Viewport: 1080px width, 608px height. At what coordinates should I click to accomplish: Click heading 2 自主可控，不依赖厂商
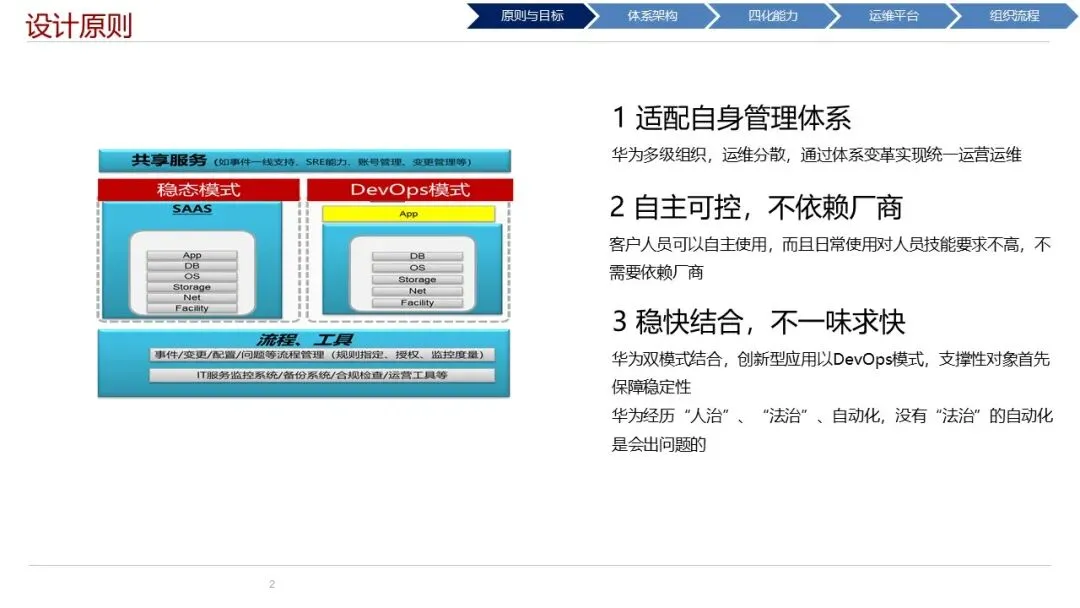[x=756, y=207]
